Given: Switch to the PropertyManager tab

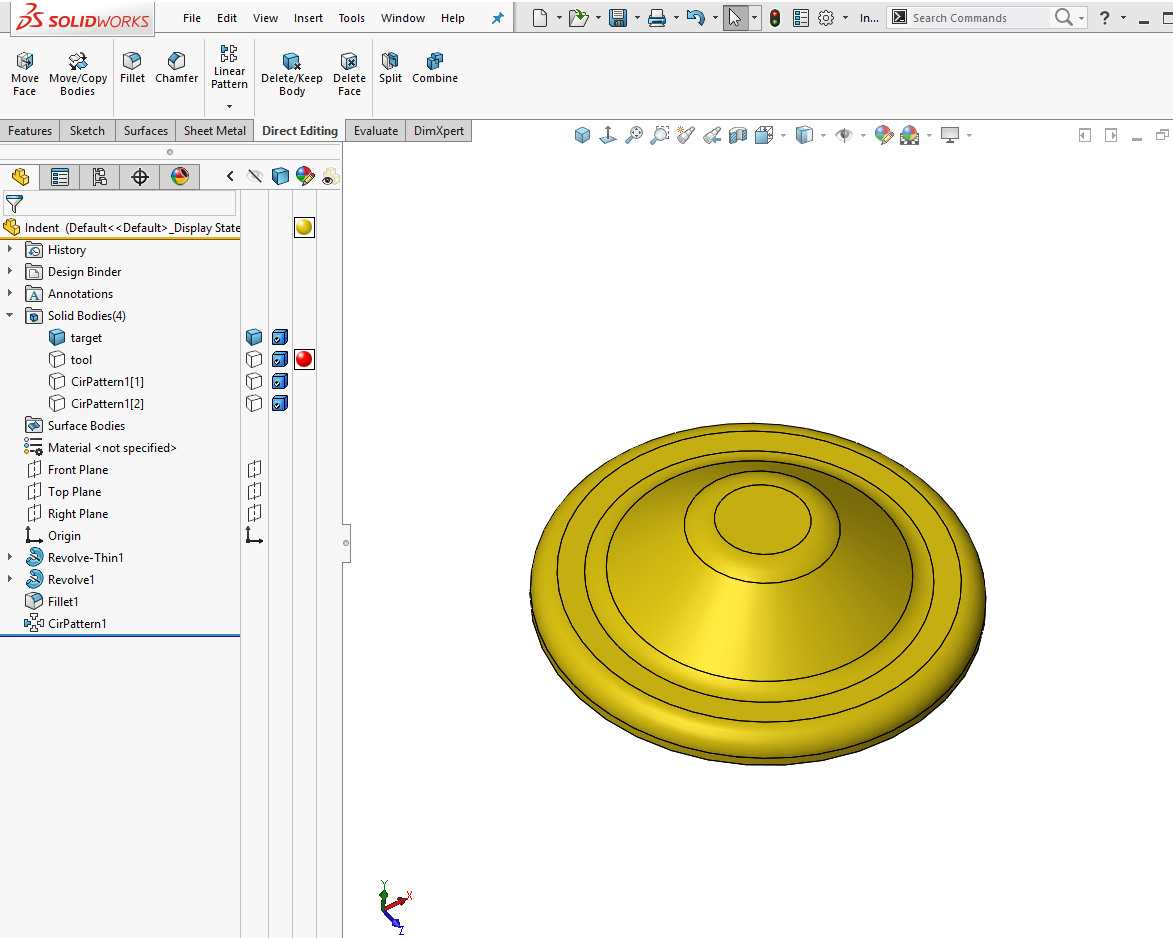Looking at the screenshot, I should pyautogui.click(x=60, y=177).
